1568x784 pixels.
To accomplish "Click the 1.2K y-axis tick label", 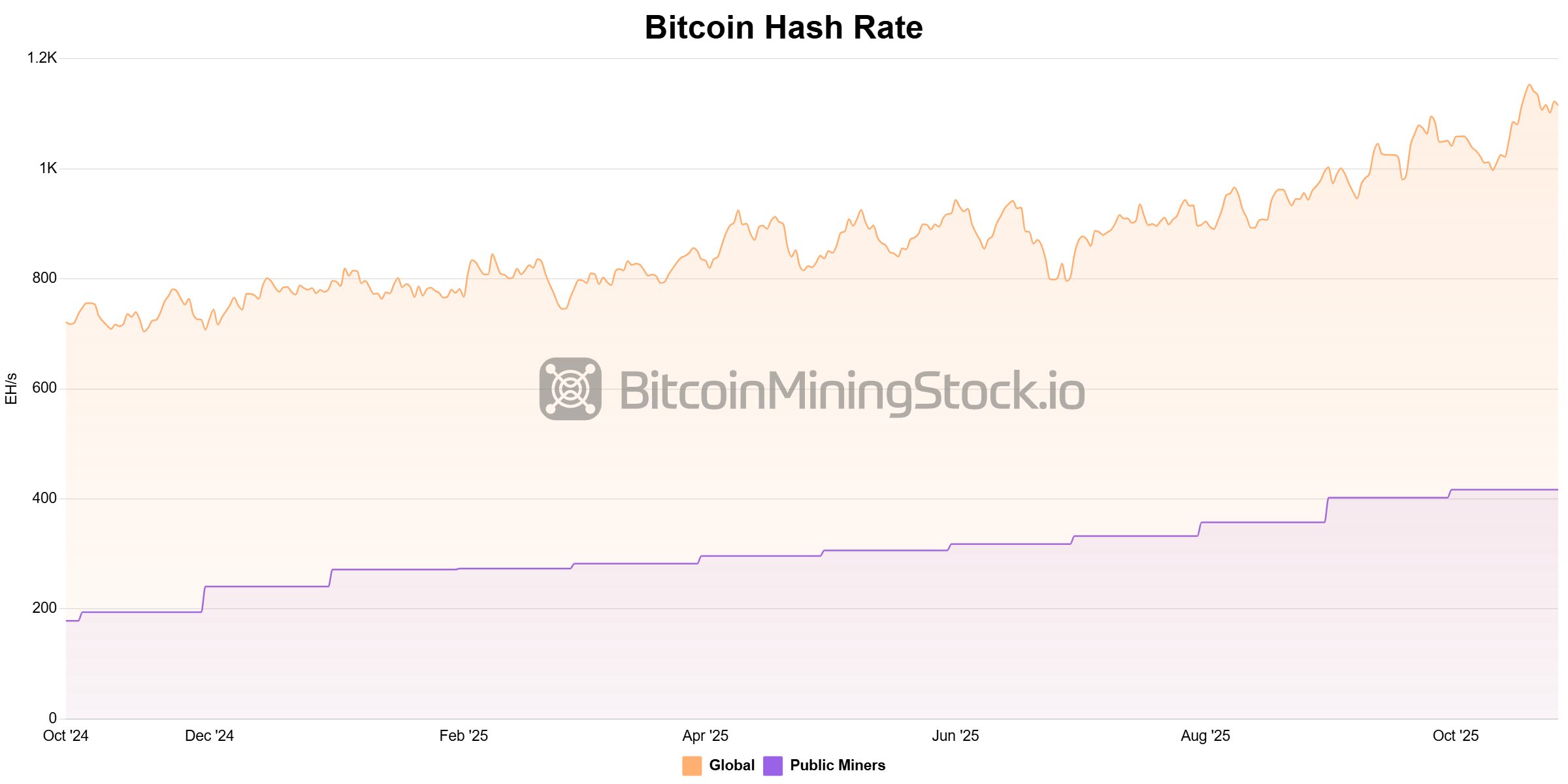I will coord(42,58).
